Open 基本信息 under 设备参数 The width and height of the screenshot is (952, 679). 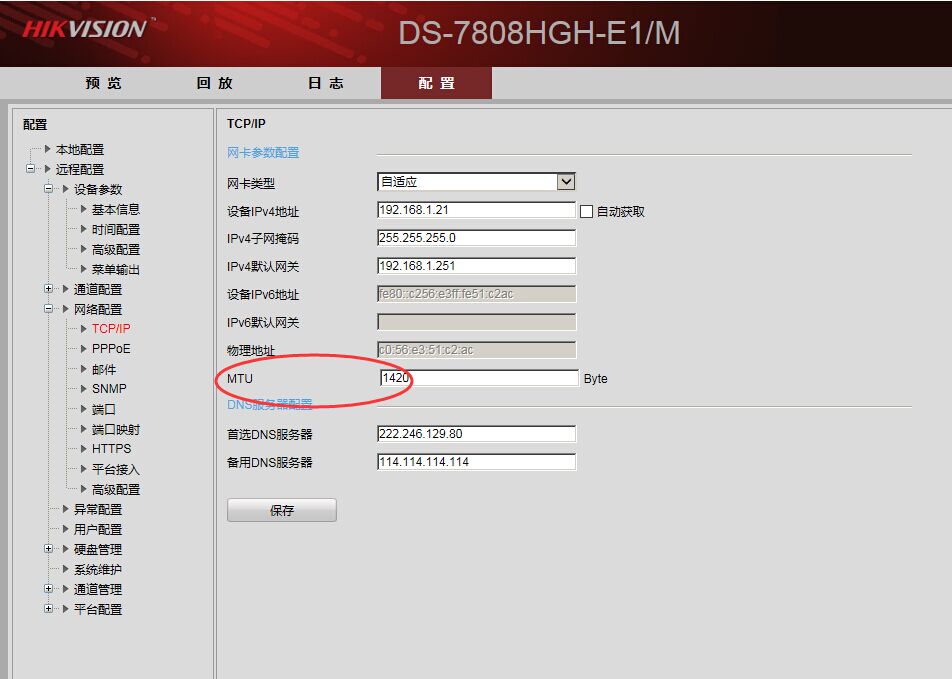115,209
